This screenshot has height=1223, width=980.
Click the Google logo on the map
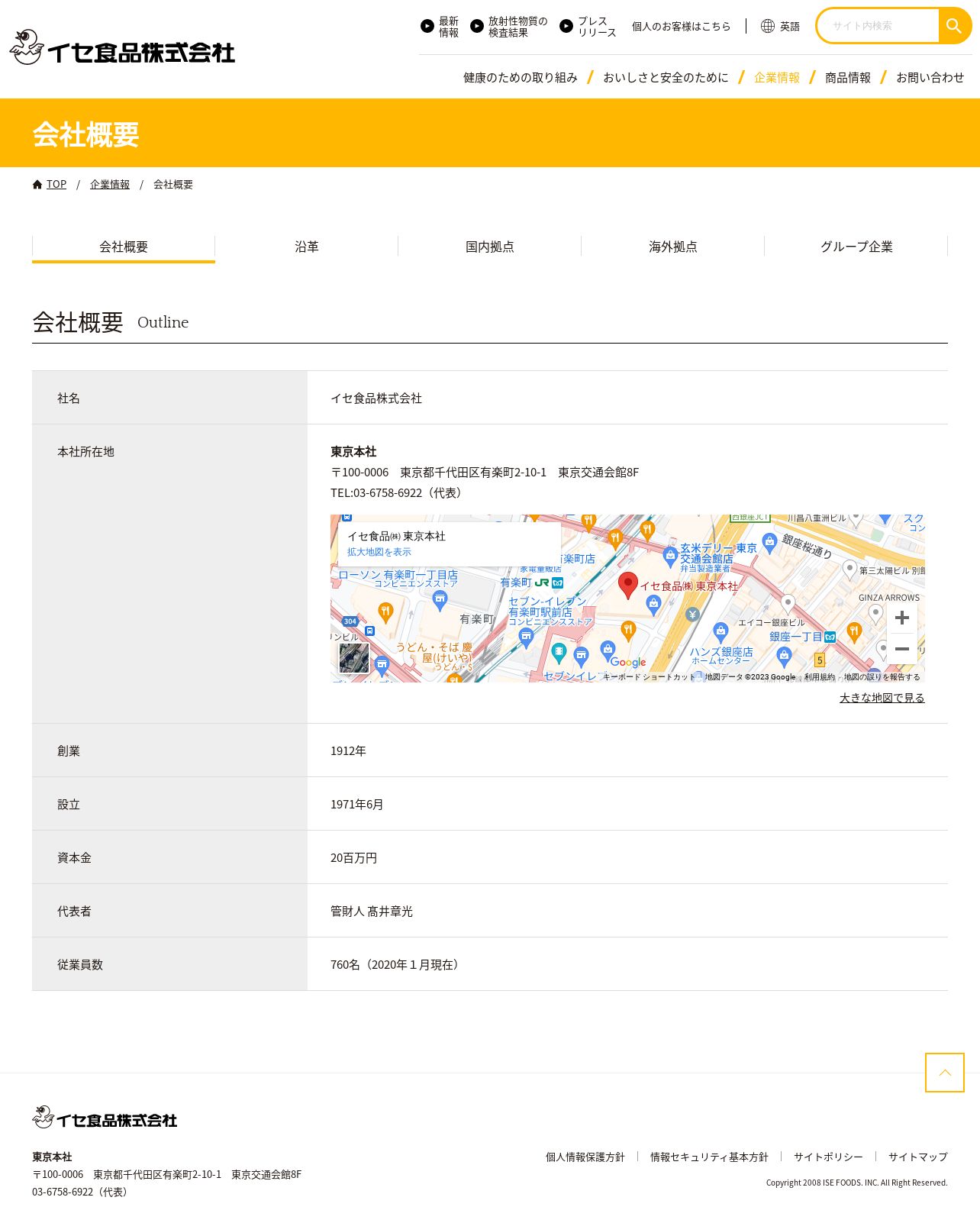point(628,663)
